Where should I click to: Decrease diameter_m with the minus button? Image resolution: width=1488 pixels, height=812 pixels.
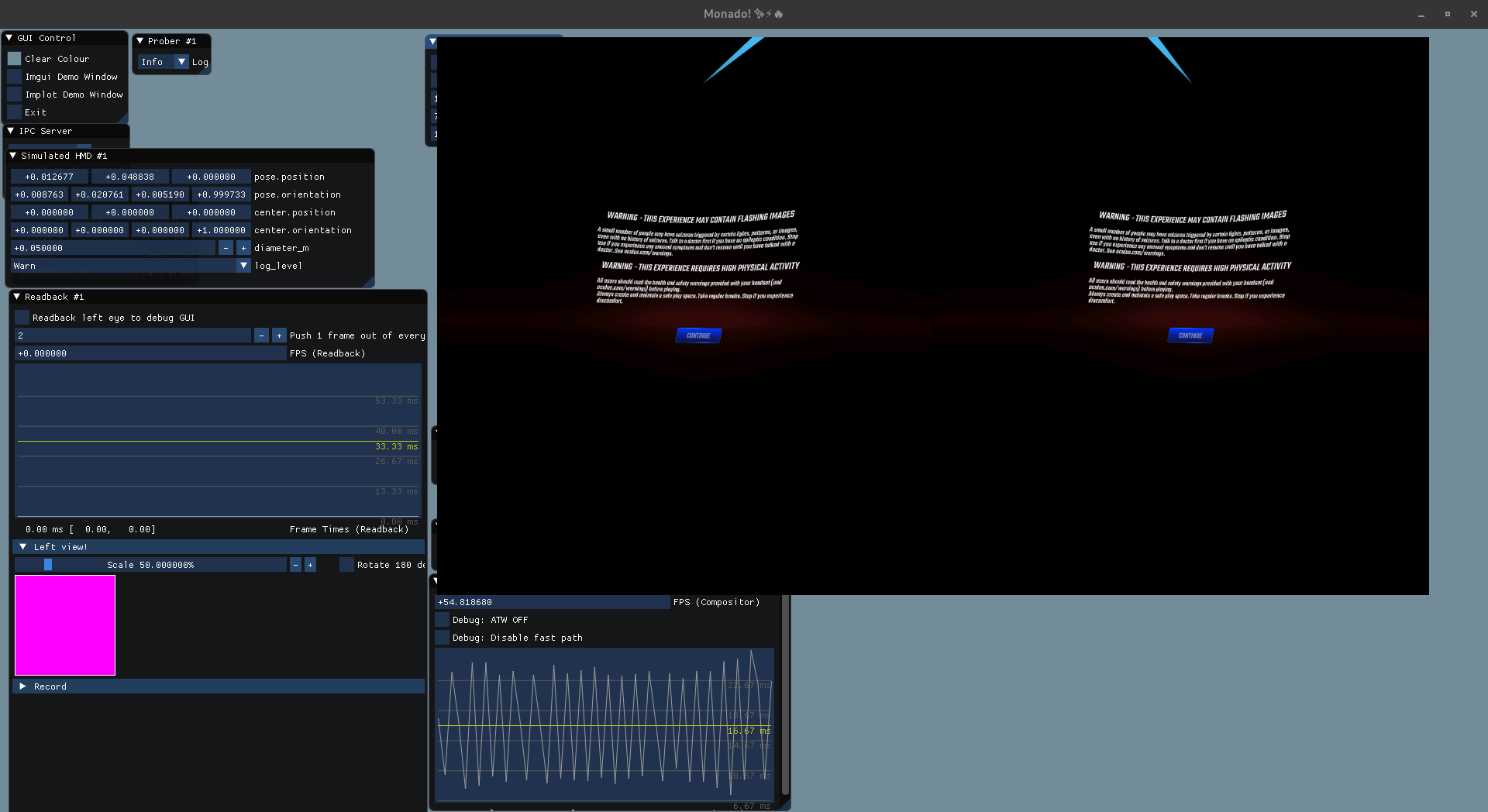pyautogui.click(x=226, y=248)
